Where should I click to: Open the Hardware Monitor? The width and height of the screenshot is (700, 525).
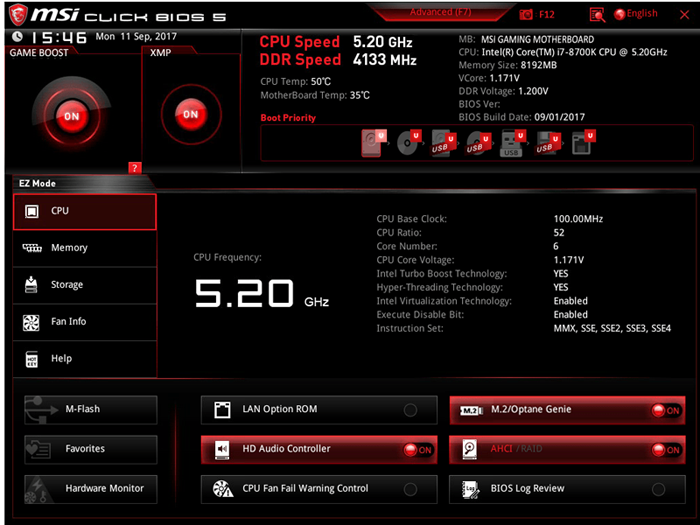(91, 489)
